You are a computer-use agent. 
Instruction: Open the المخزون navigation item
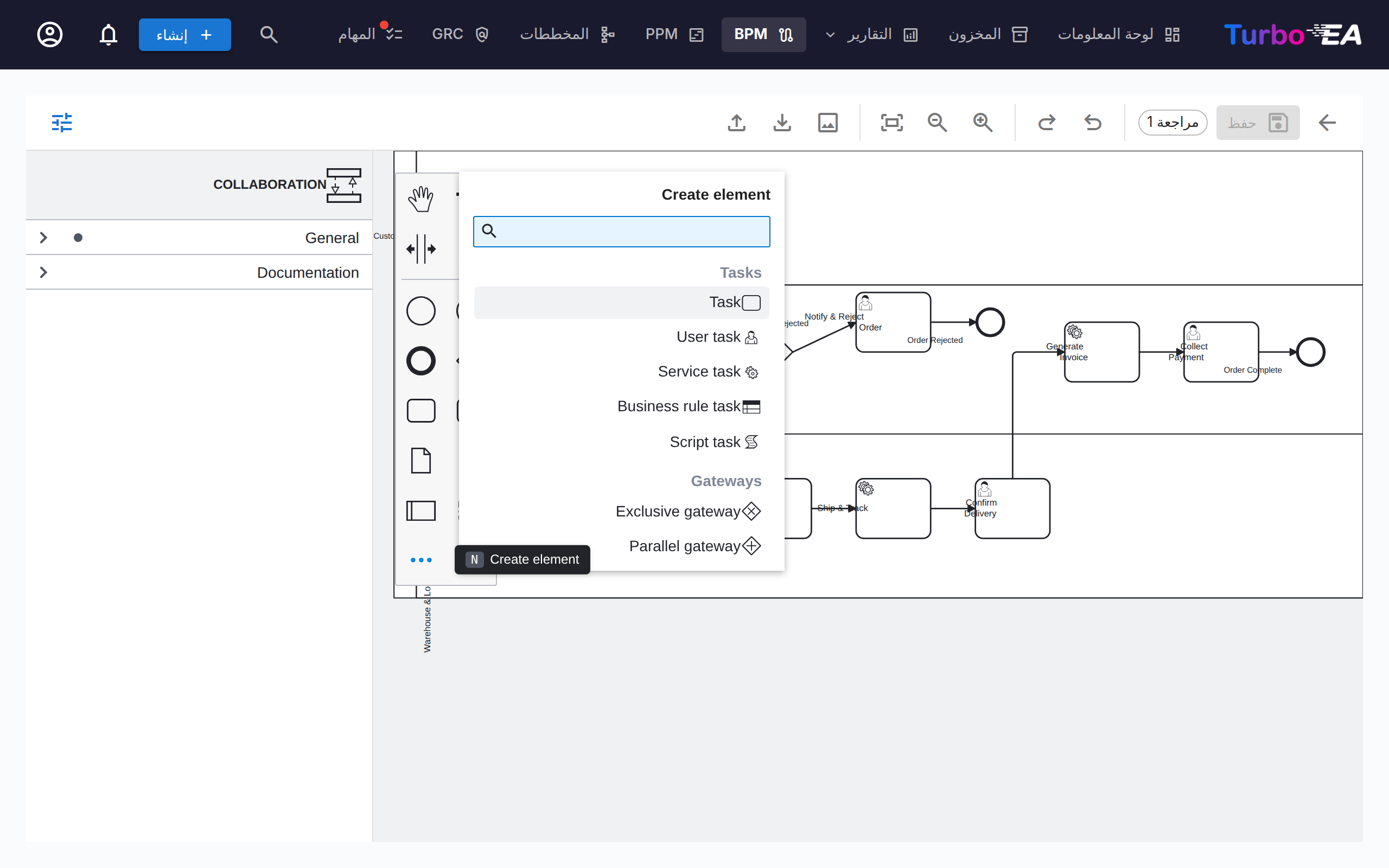(x=987, y=34)
